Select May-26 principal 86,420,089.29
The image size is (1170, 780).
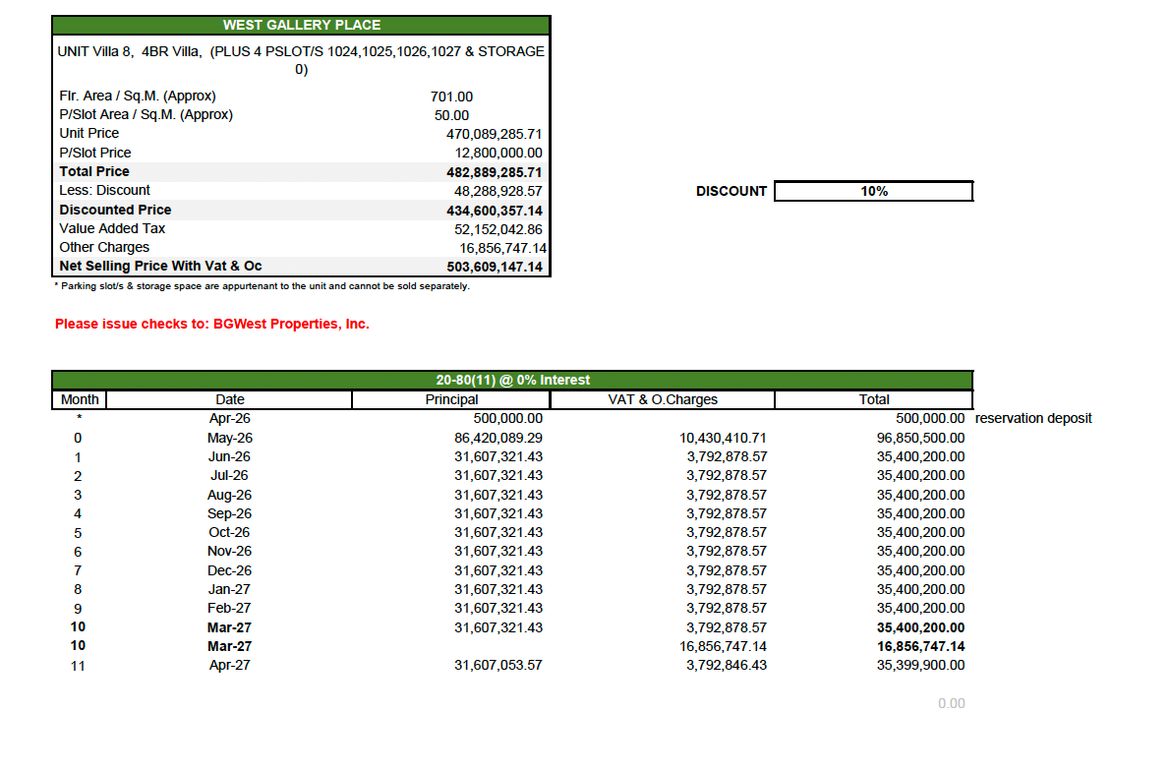[x=498, y=438]
